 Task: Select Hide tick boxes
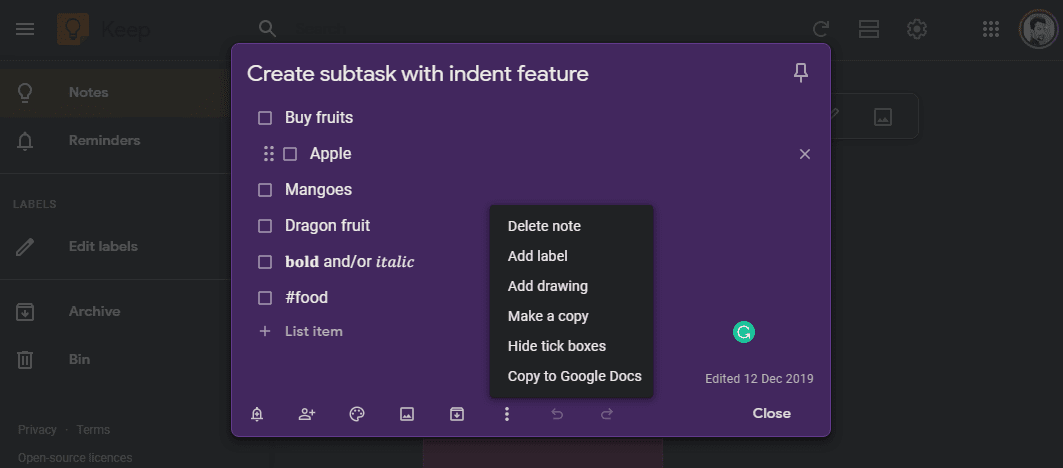571,346
